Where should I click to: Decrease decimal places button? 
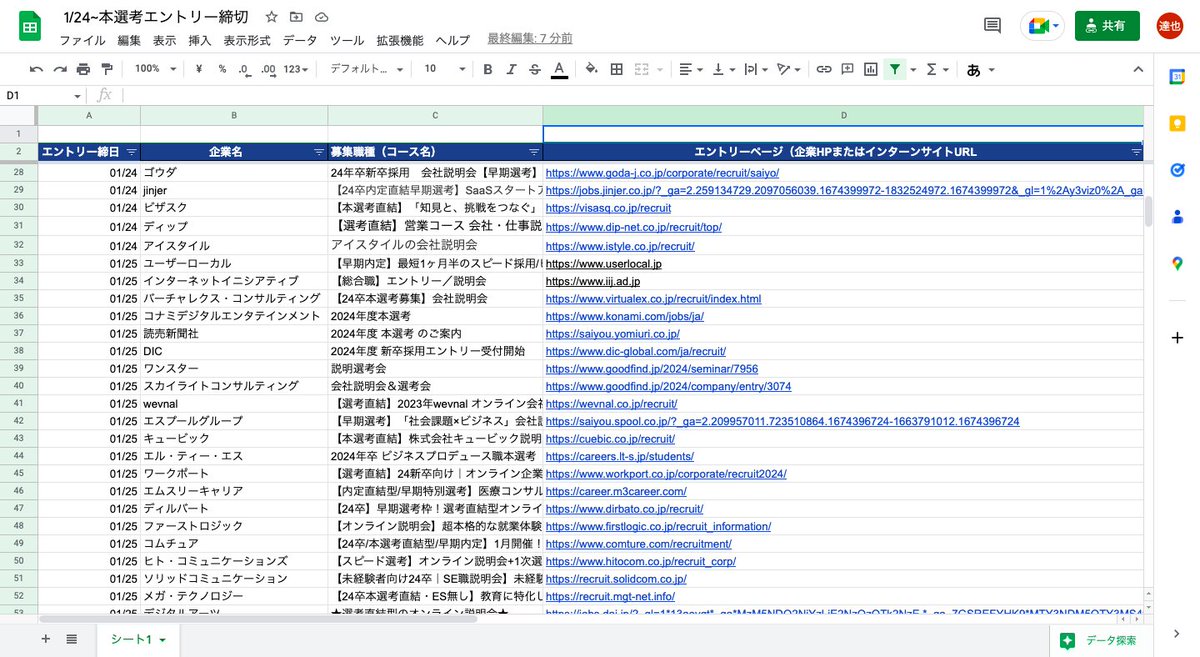[x=245, y=69]
